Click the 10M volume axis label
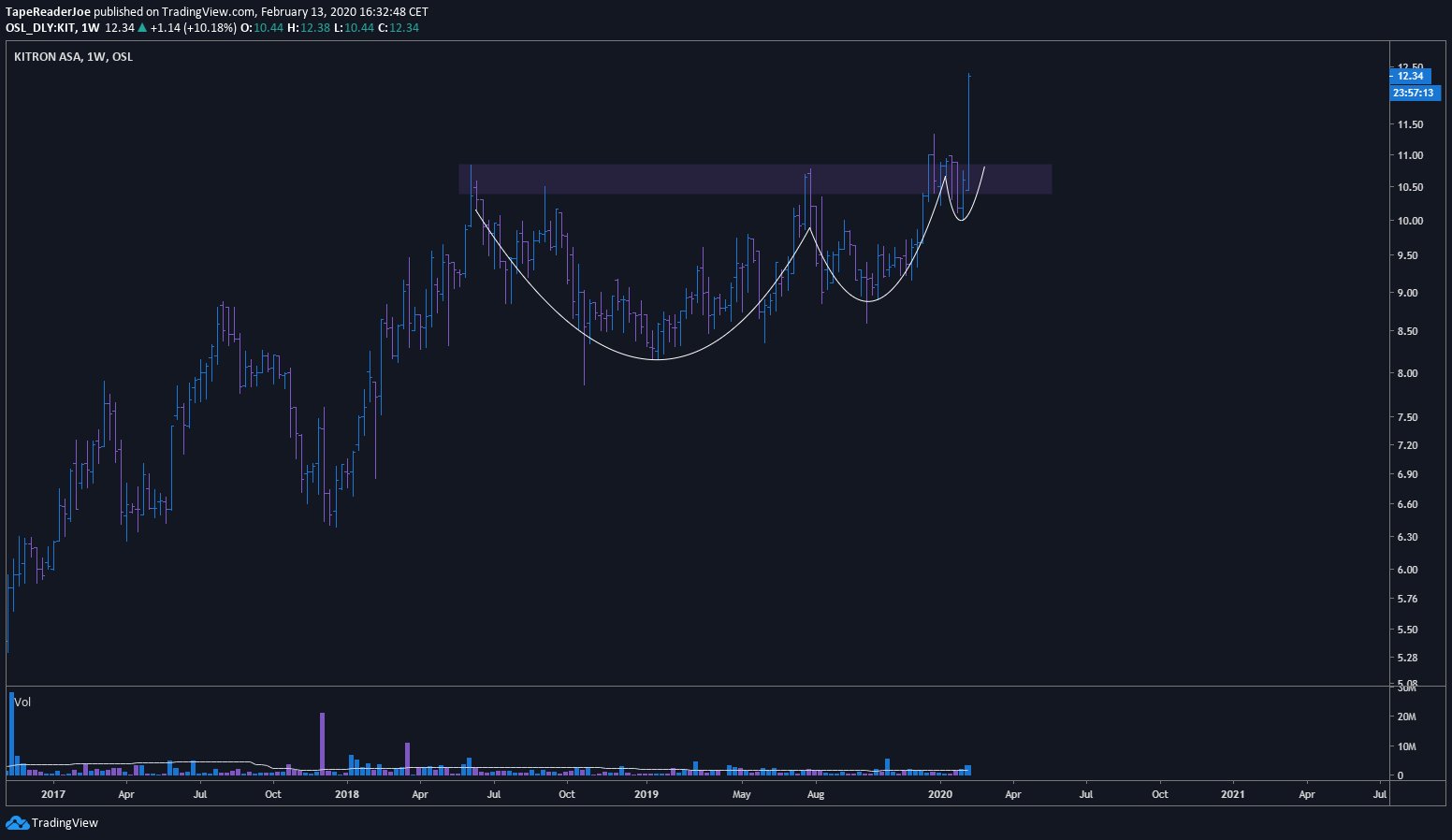1452x840 pixels. [1406, 746]
